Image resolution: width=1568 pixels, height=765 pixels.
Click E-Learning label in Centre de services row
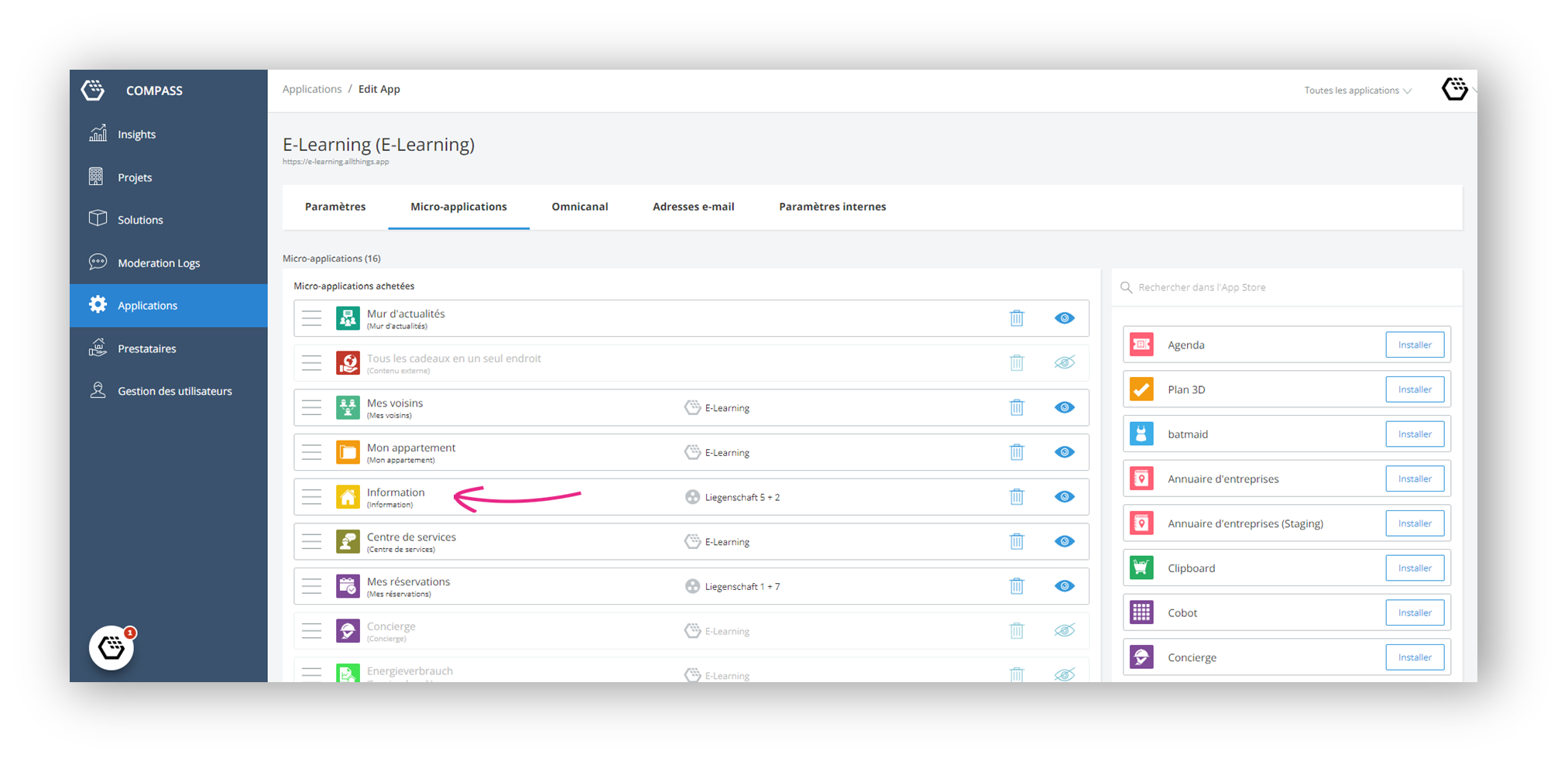(727, 542)
